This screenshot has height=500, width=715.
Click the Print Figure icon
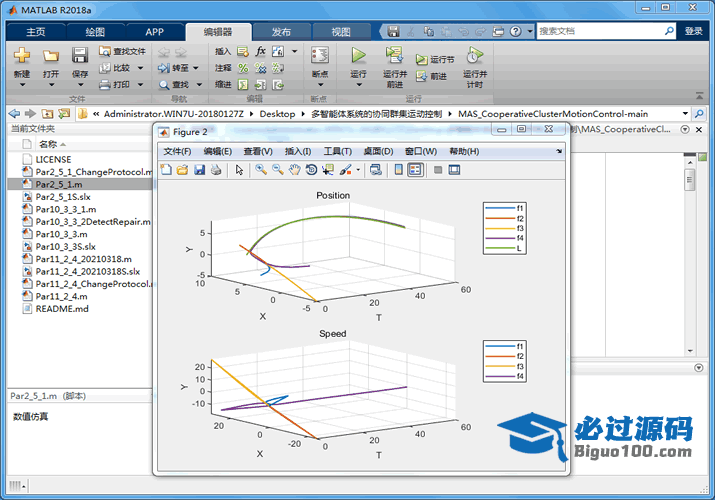coord(216,170)
